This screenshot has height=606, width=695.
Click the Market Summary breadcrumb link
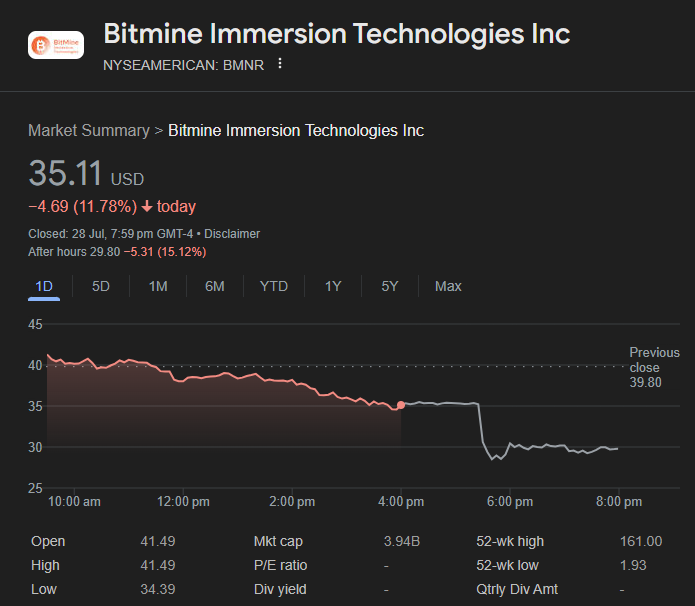tap(88, 131)
